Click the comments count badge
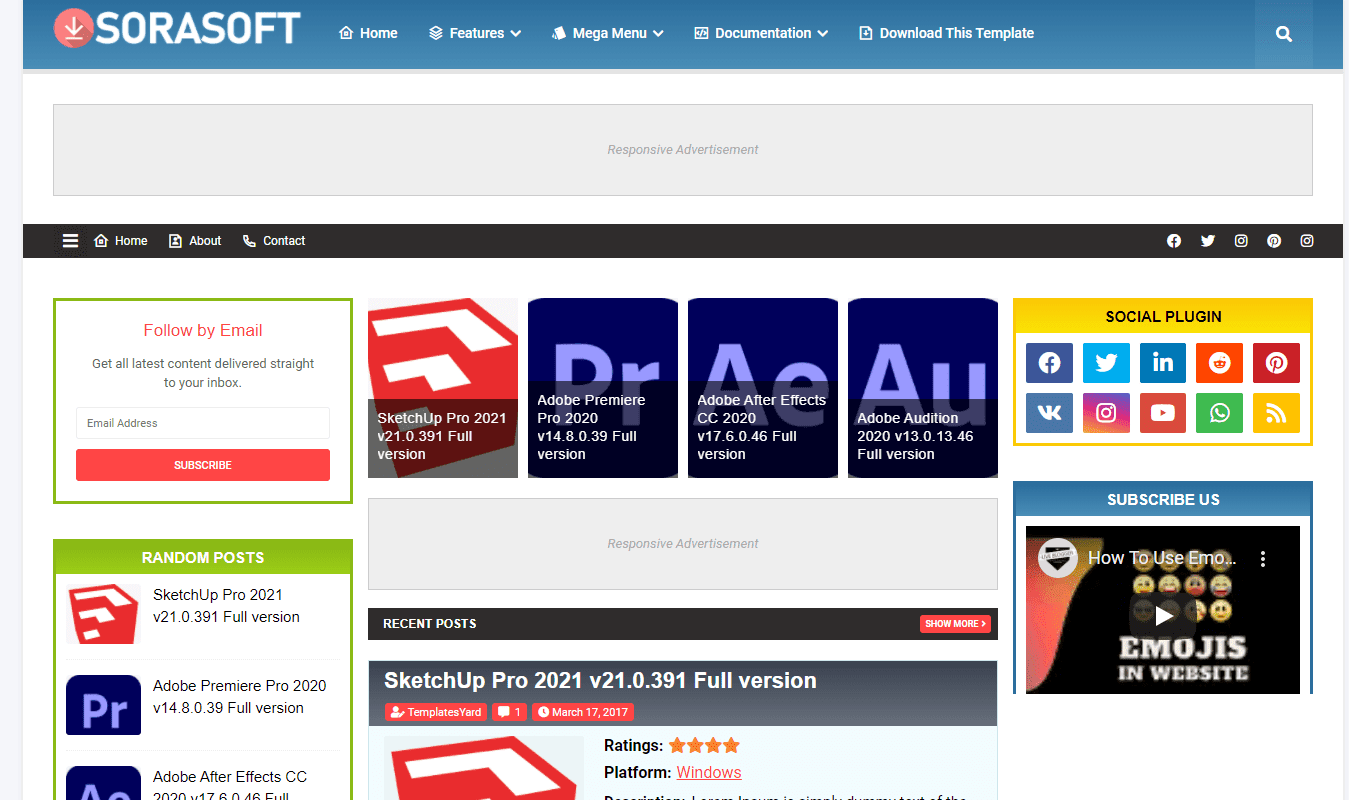 coord(509,712)
